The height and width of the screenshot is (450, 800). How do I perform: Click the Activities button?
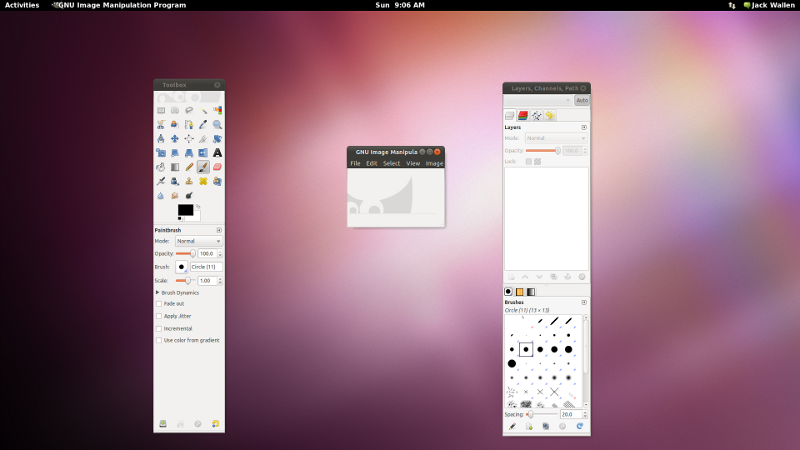point(22,5)
